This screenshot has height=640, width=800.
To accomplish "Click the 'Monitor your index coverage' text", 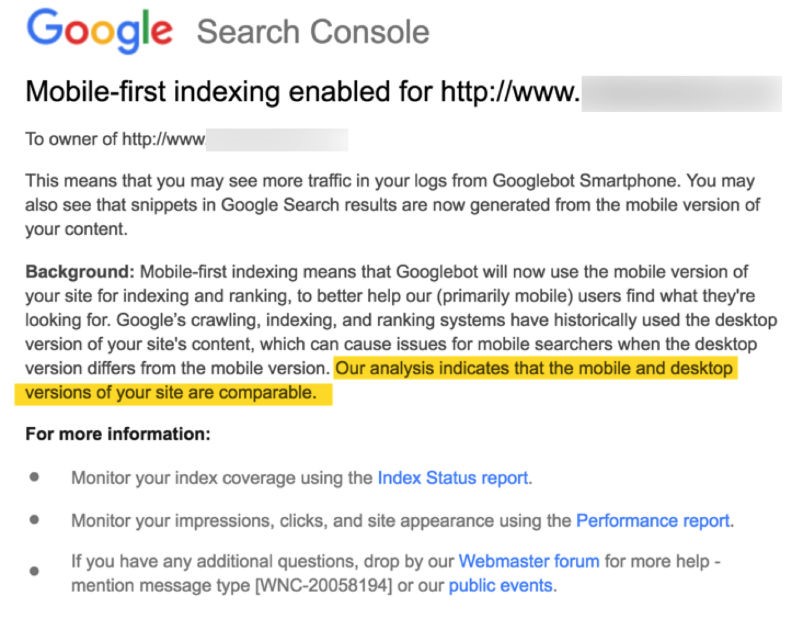I will tap(222, 478).
